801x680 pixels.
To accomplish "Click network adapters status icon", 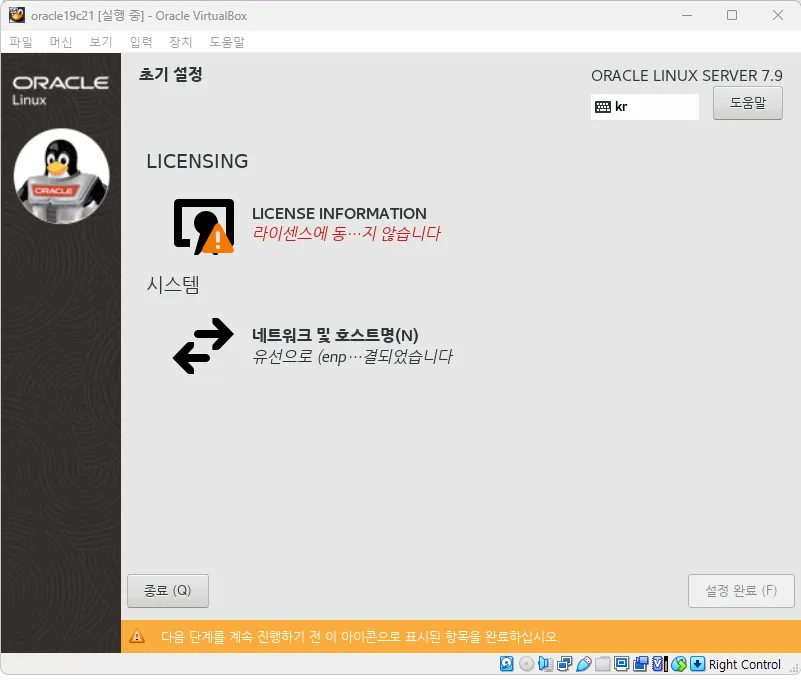I will point(564,664).
